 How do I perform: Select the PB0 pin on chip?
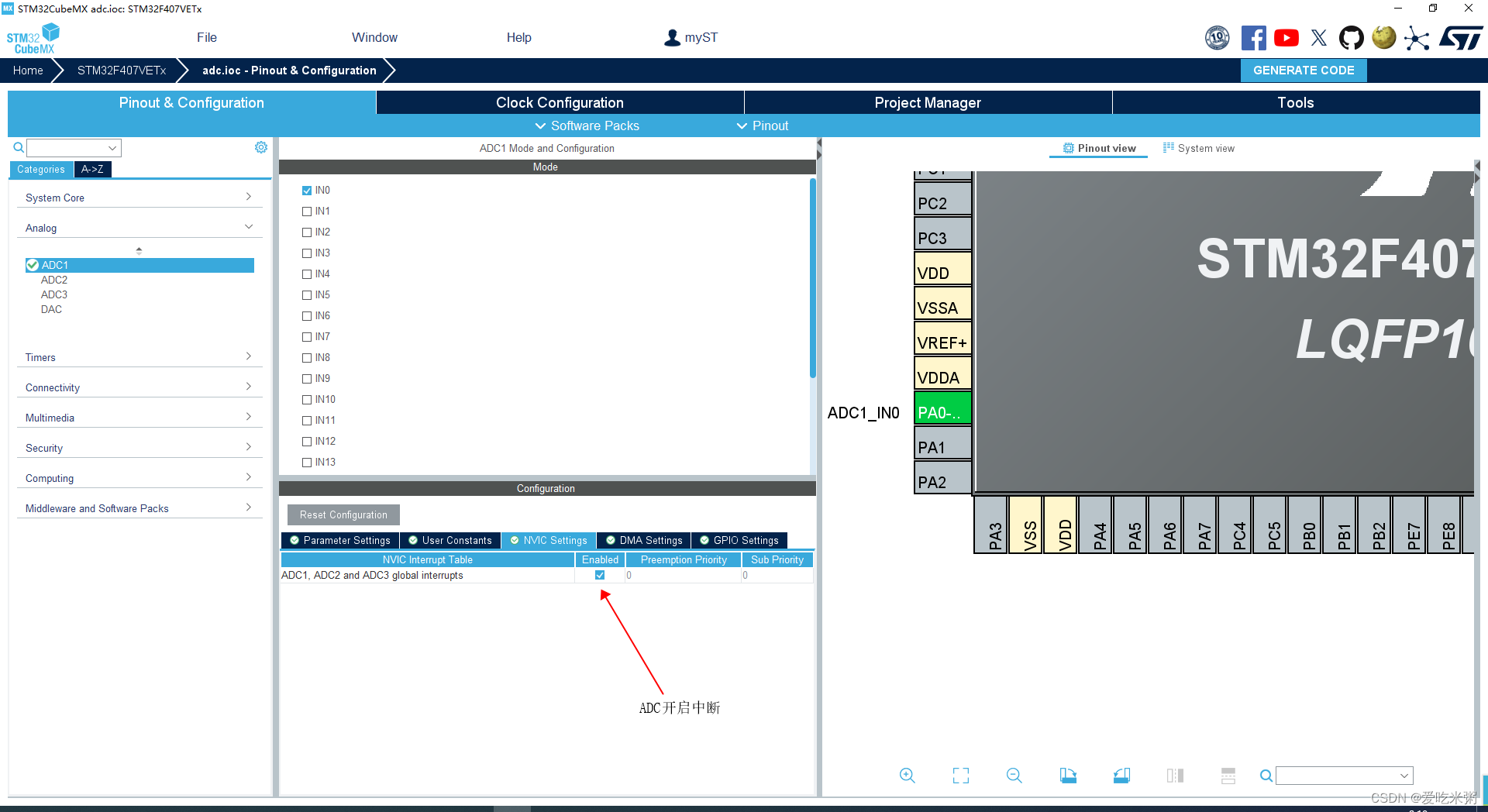1304,525
